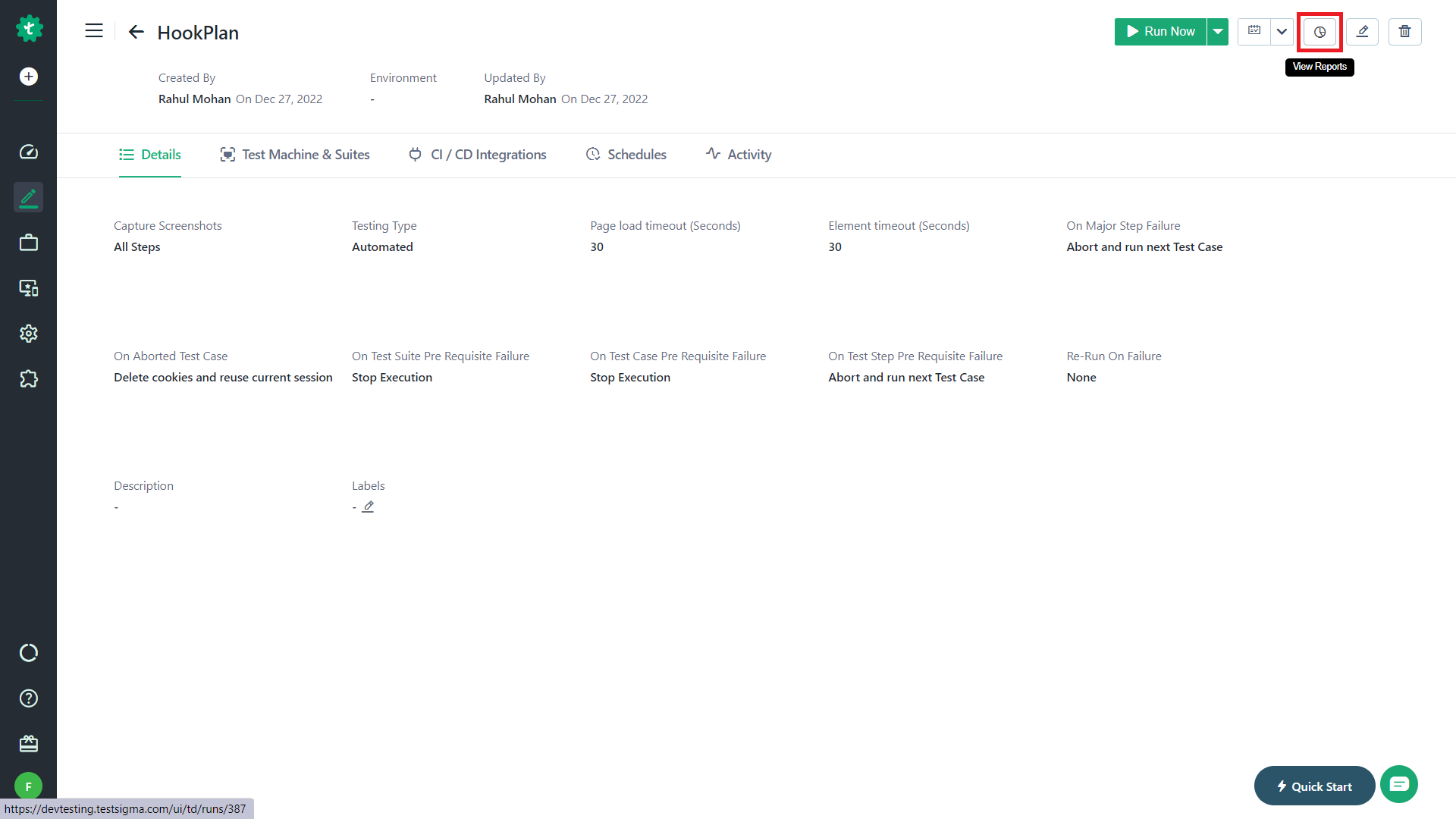Click the HookPlan title text
The image size is (1456, 819).
198,33
